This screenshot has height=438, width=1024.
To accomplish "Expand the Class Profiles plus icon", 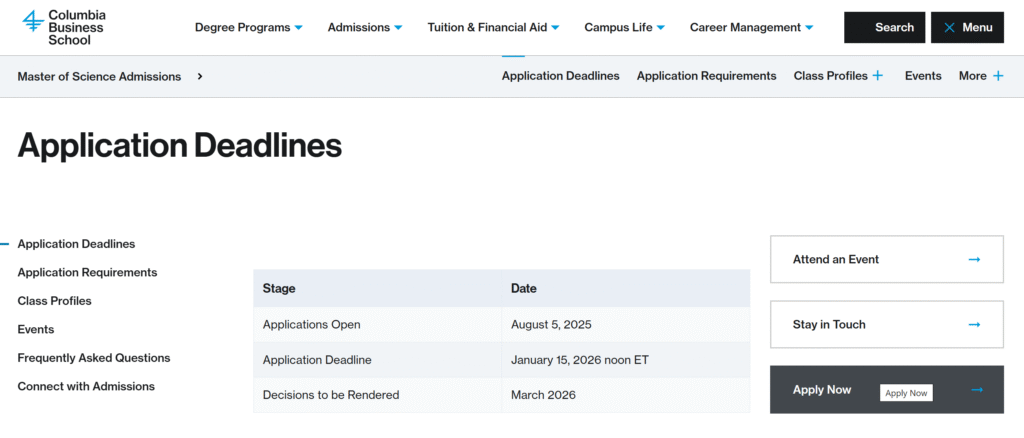I will [x=878, y=76].
